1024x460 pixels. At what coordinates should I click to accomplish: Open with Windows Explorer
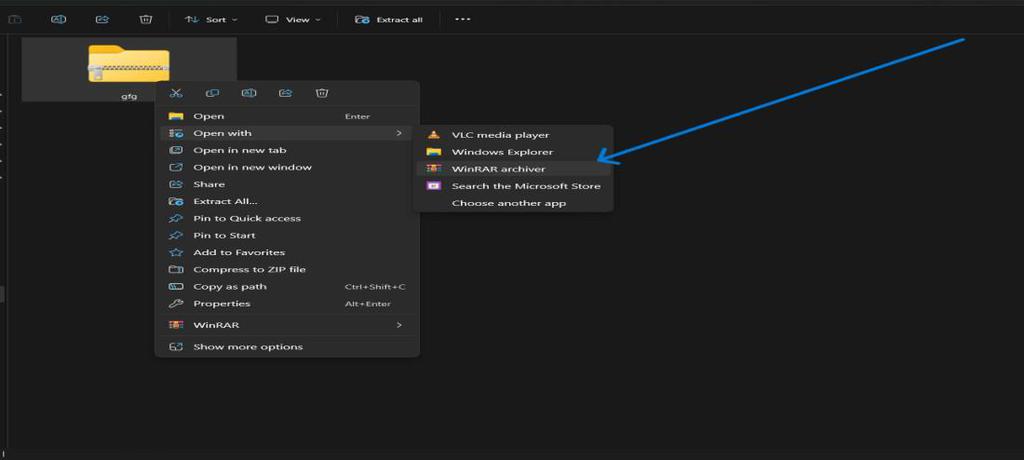tap(513, 152)
